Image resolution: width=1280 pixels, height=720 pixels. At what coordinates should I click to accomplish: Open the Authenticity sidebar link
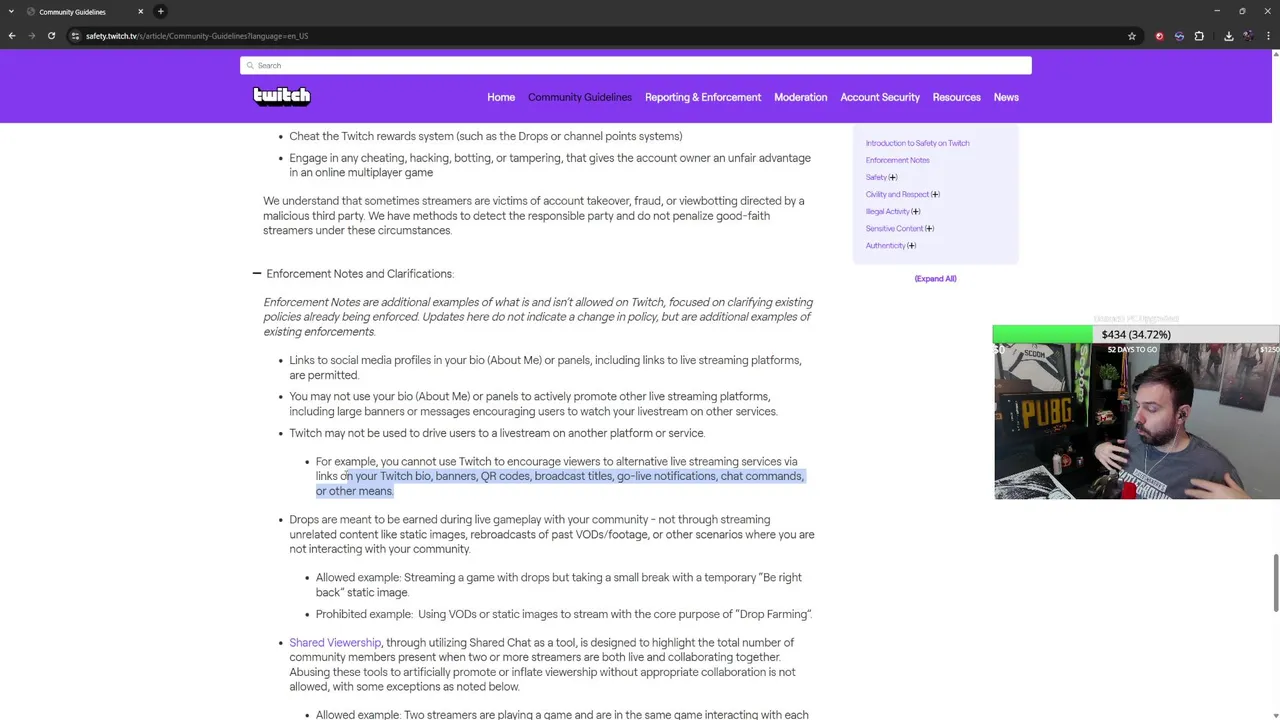tap(885, 245)
